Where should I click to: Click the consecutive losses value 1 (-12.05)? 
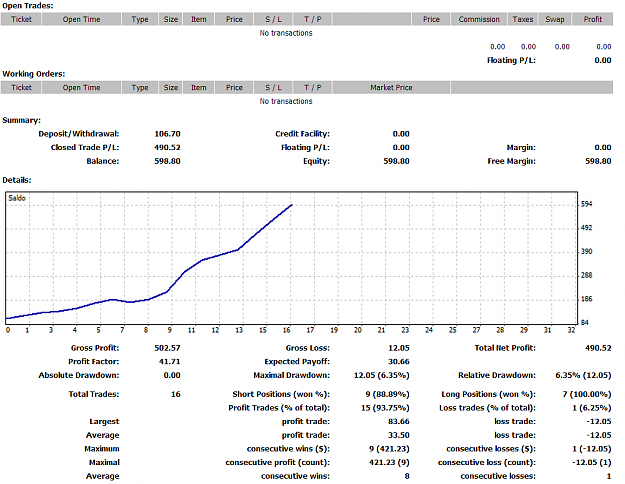[x=592, y=449]
